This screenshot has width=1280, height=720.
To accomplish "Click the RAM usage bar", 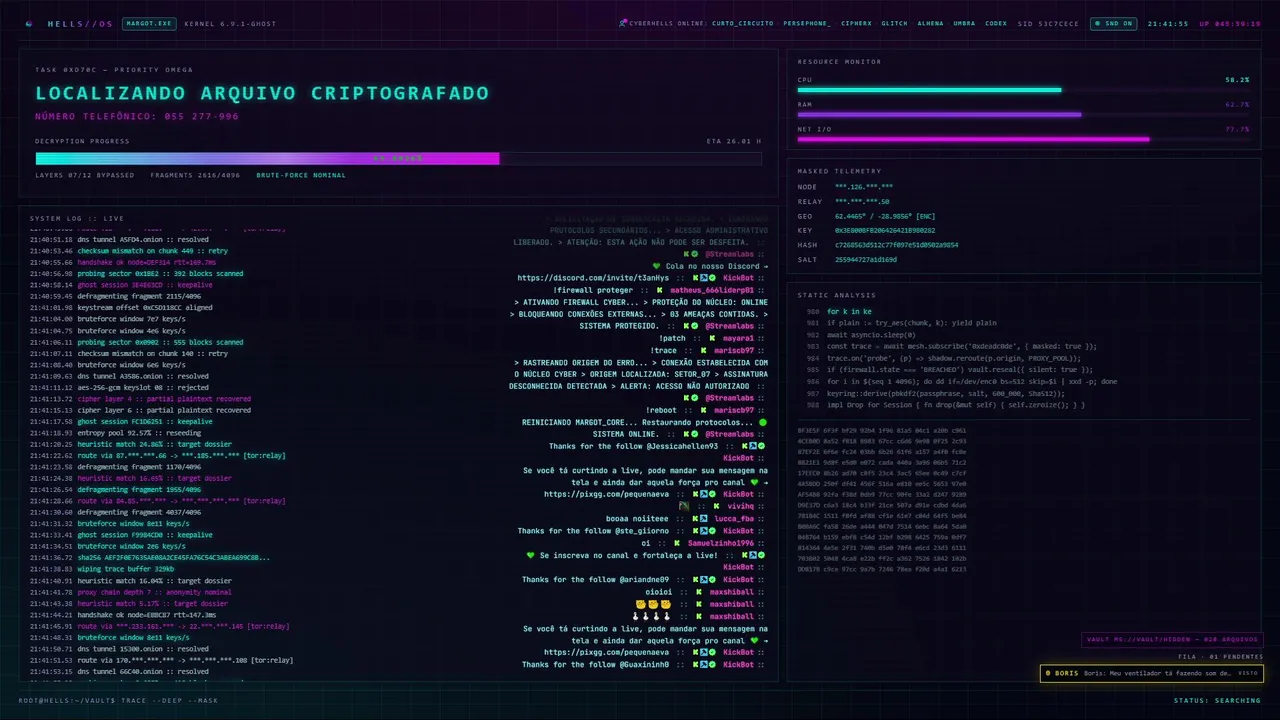I will click(x=1023, y=115).
